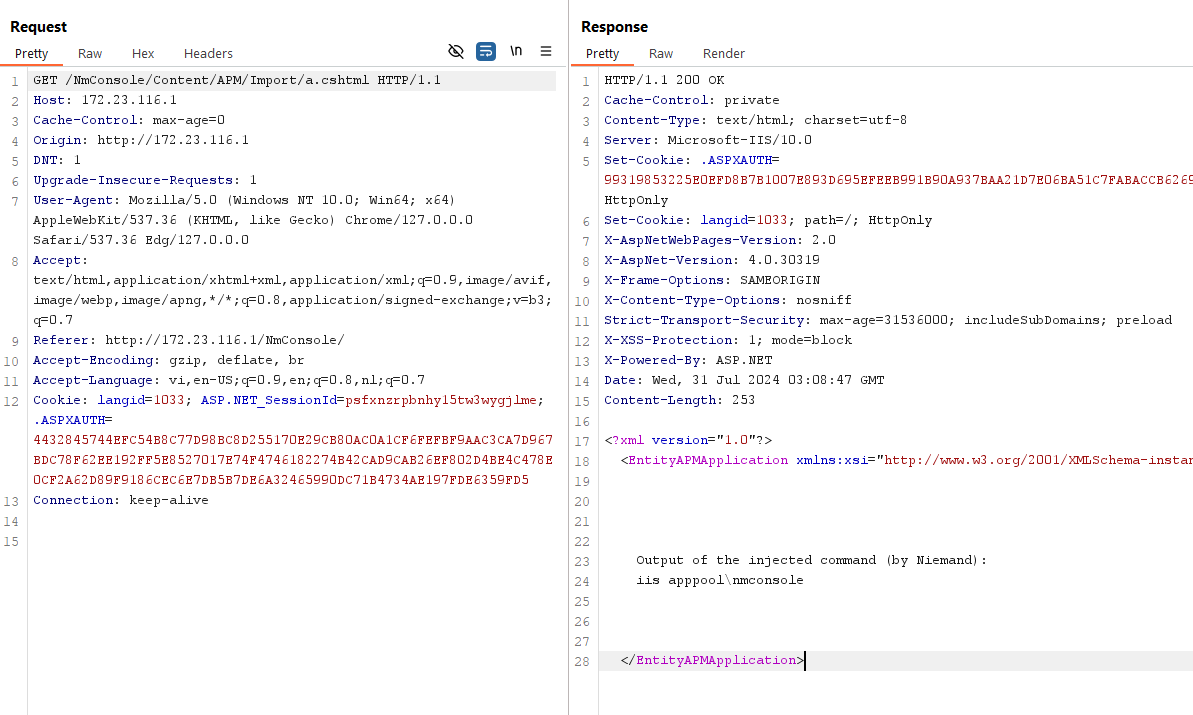
Task: Open the Request Headers tab
Action: (x=208, y=53)
